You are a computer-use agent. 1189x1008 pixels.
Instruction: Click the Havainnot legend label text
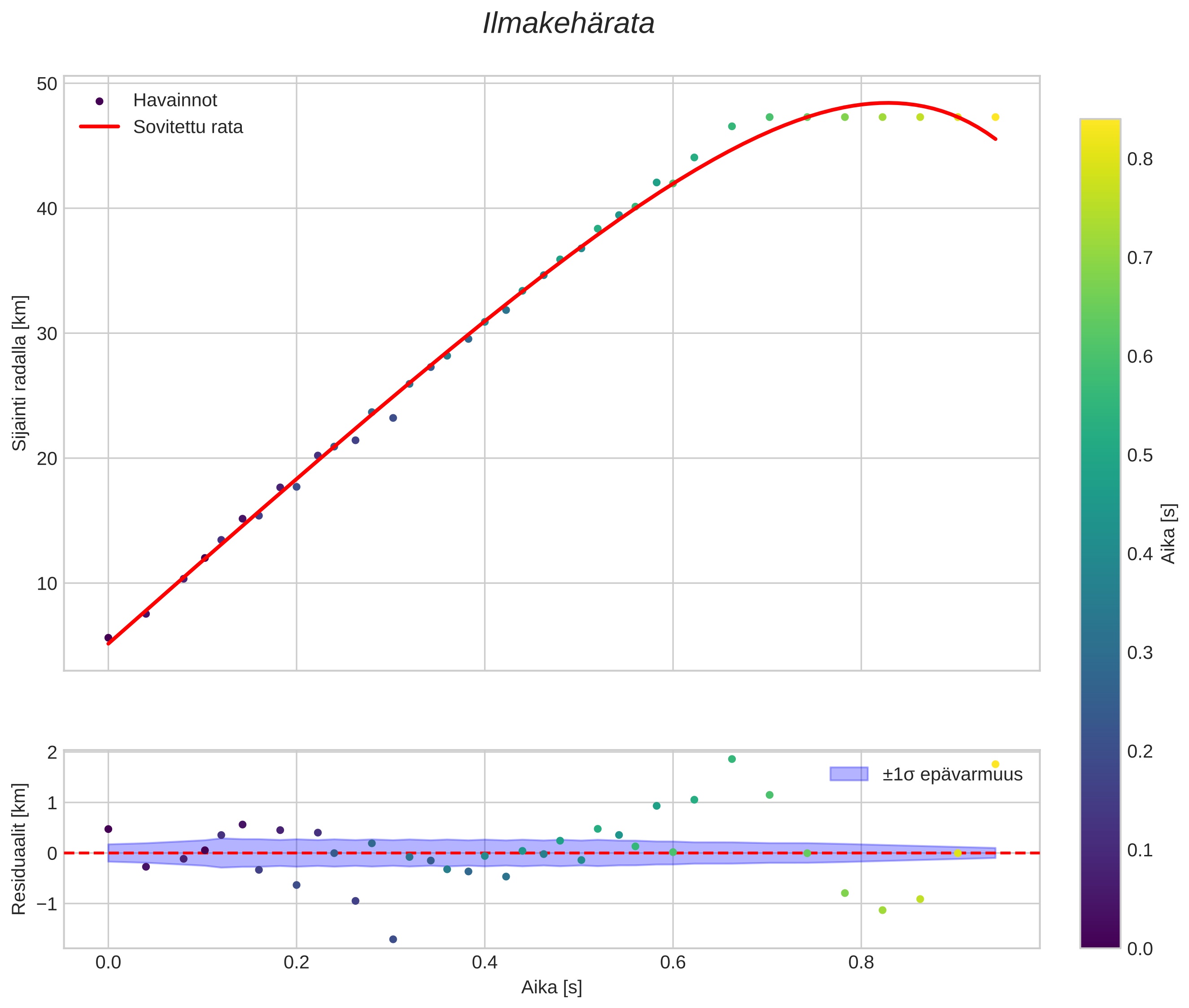tap(175, 101)
